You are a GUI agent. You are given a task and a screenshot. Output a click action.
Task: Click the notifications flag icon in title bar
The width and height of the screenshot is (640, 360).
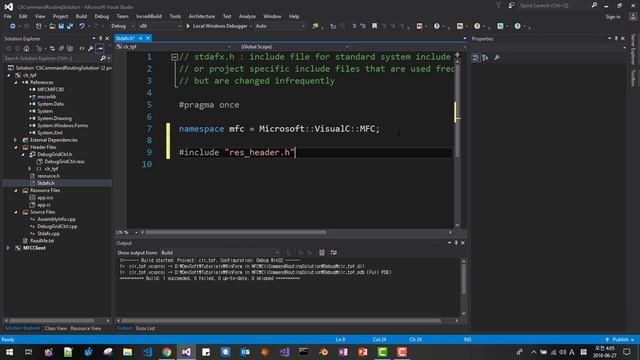pos(498,5)
